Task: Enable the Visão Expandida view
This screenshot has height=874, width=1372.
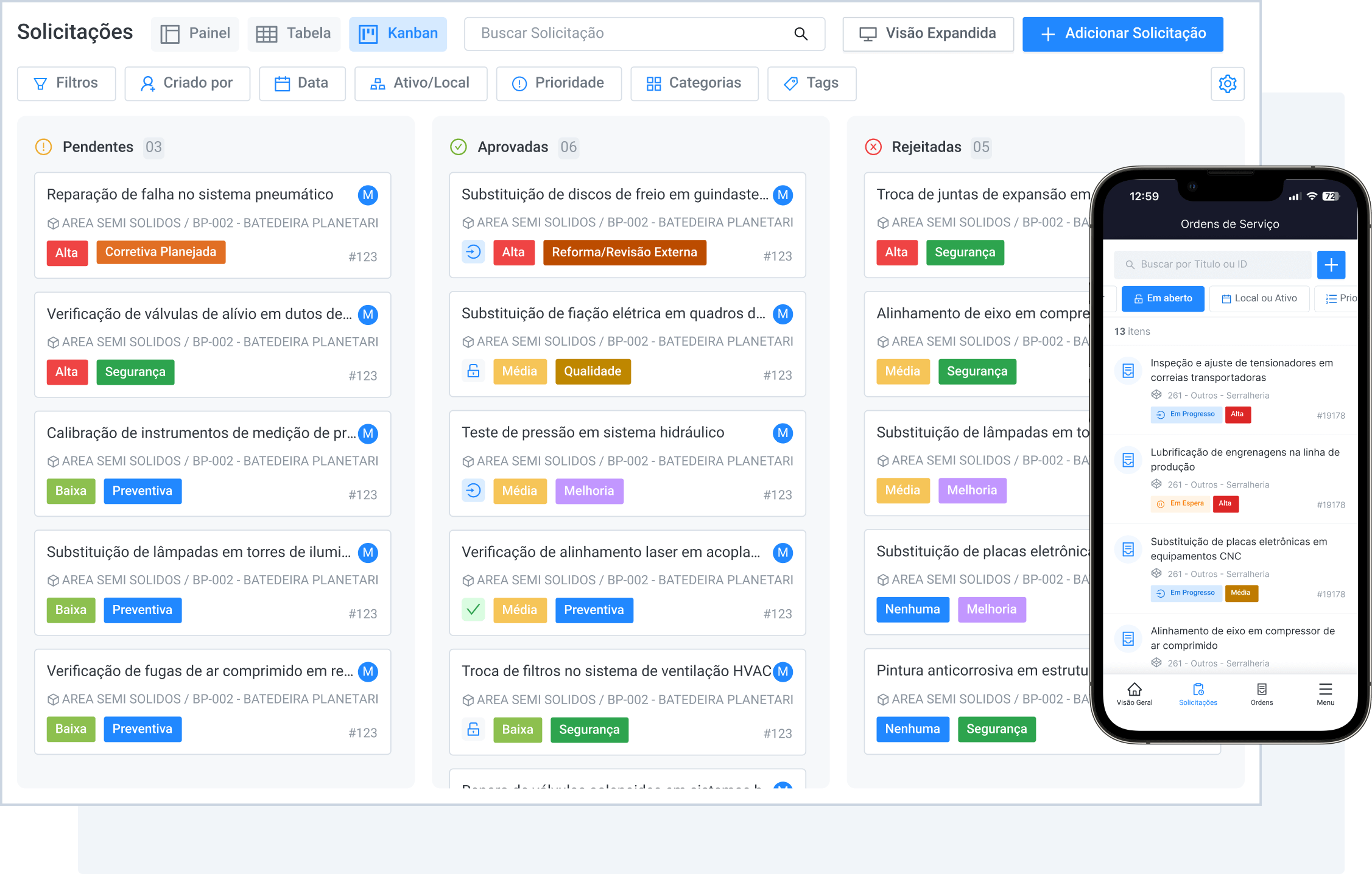Action: coord(927,34)
